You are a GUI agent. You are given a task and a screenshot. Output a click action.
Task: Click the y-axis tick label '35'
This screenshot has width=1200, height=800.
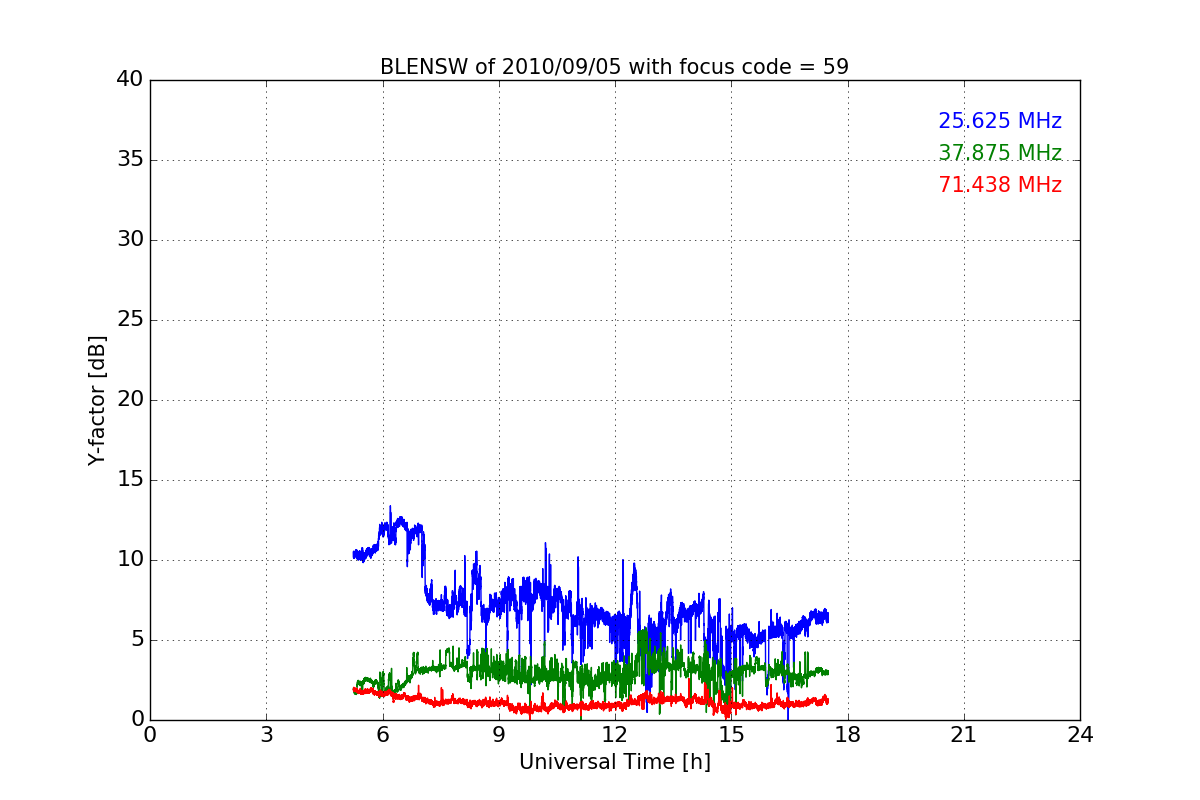click(x=130, y=160)
